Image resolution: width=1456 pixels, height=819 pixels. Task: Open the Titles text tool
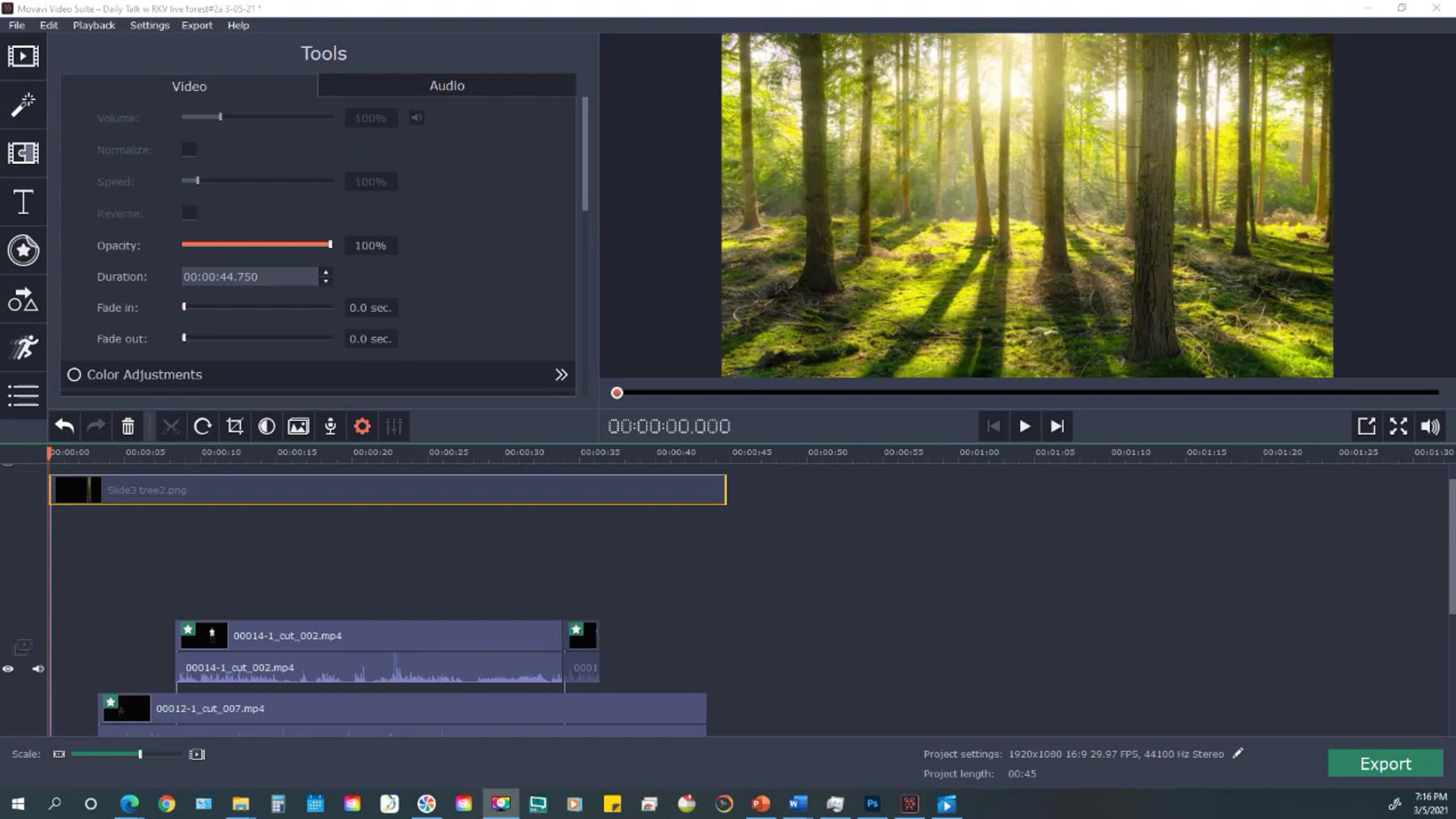(23, 201)
